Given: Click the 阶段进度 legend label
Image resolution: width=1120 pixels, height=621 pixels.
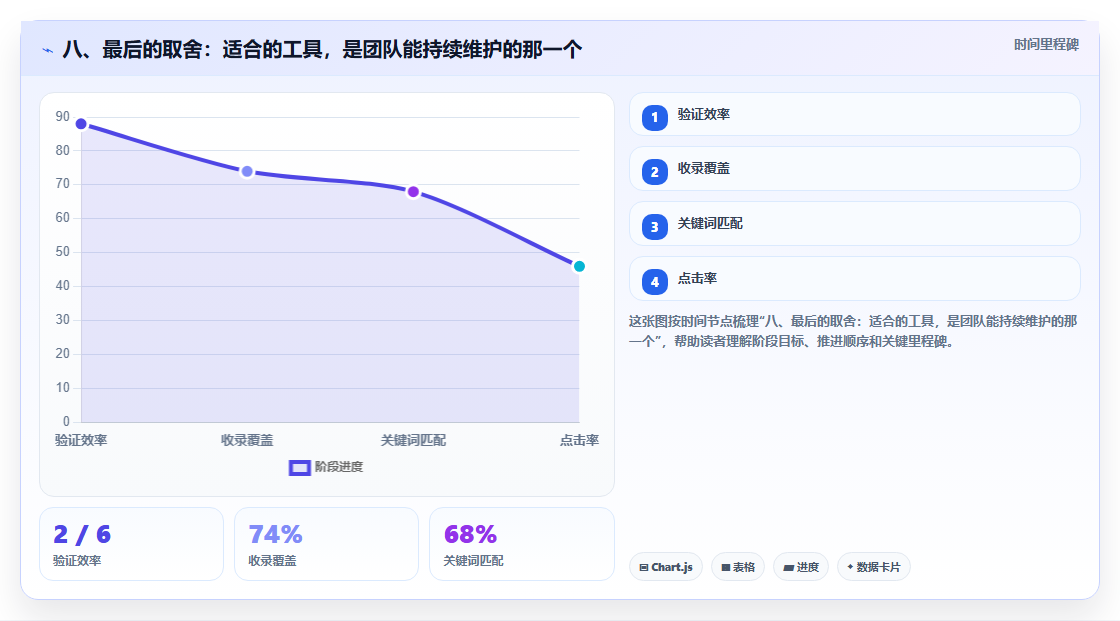Looking at the screenshot, I should point(339,467).
